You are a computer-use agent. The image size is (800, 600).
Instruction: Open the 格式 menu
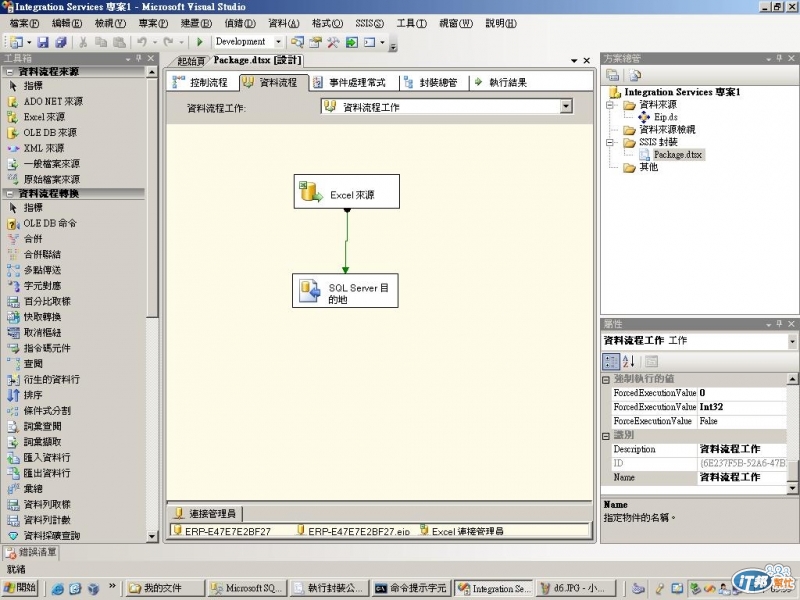pyautogui.click(x=327, y=23)
